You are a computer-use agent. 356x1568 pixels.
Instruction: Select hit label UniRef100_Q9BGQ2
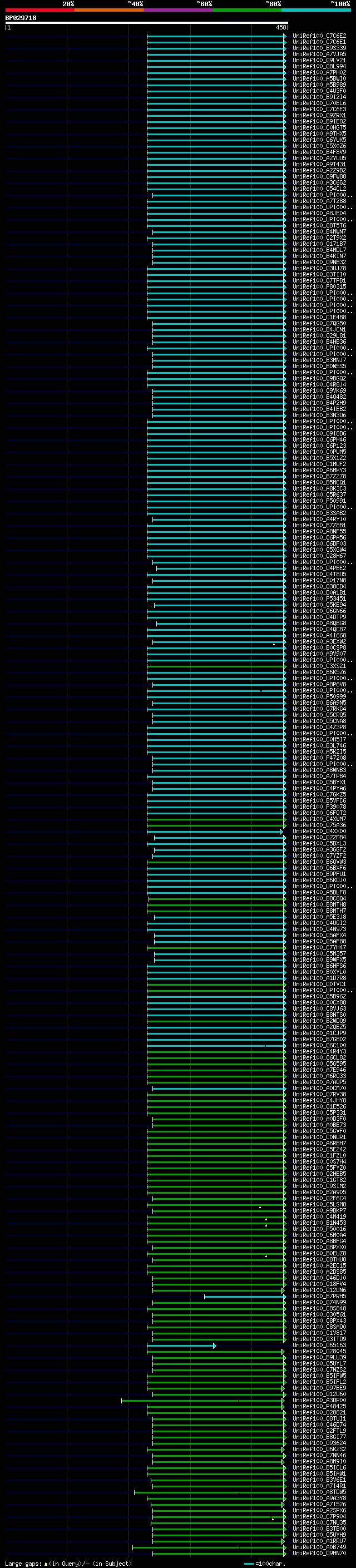pos(319,379)
